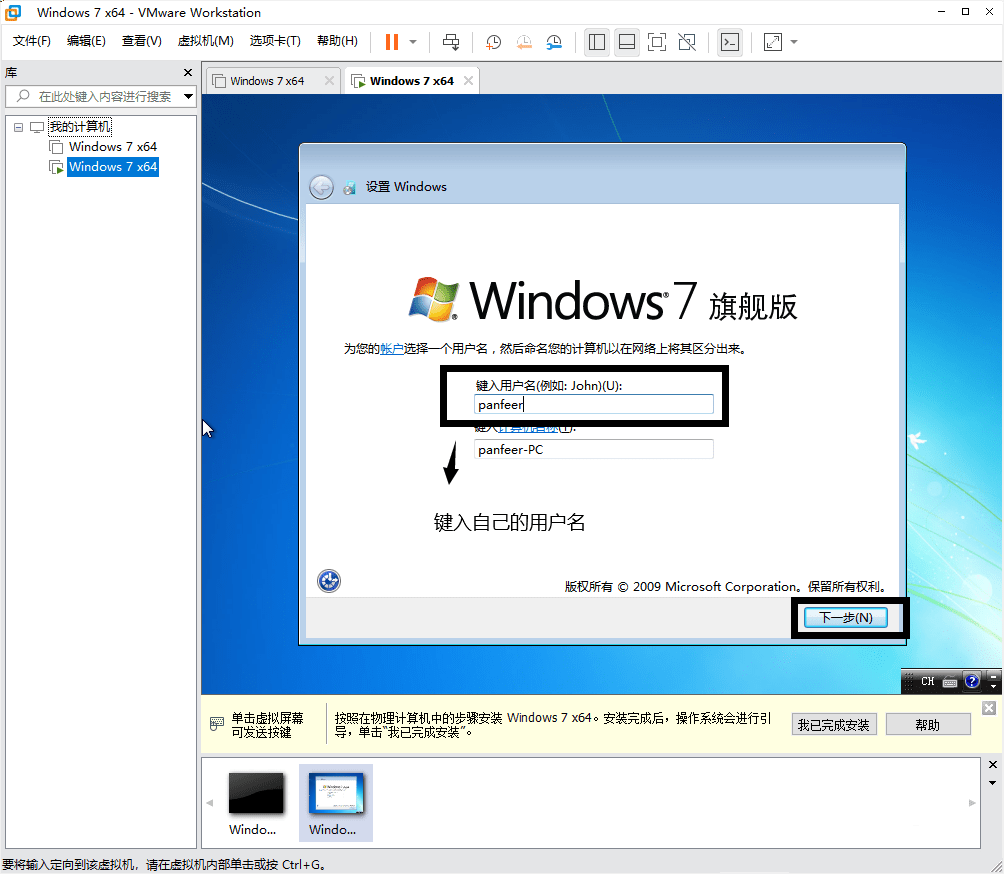The image size is (1004, 874).
Task: Collapse the 我的计算机 tree node
Action: (19, 127)
